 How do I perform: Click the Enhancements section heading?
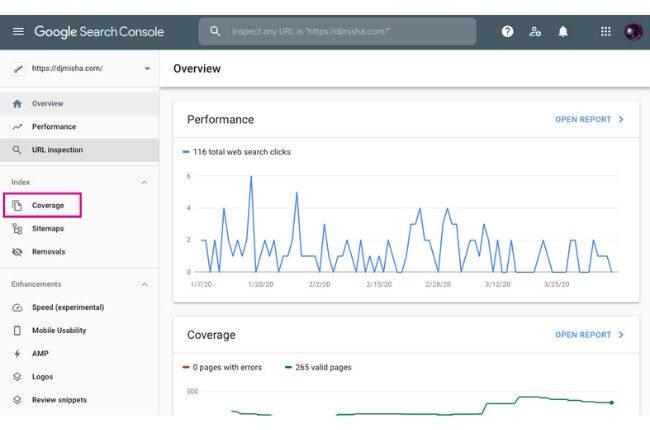[x=36, y=284]
